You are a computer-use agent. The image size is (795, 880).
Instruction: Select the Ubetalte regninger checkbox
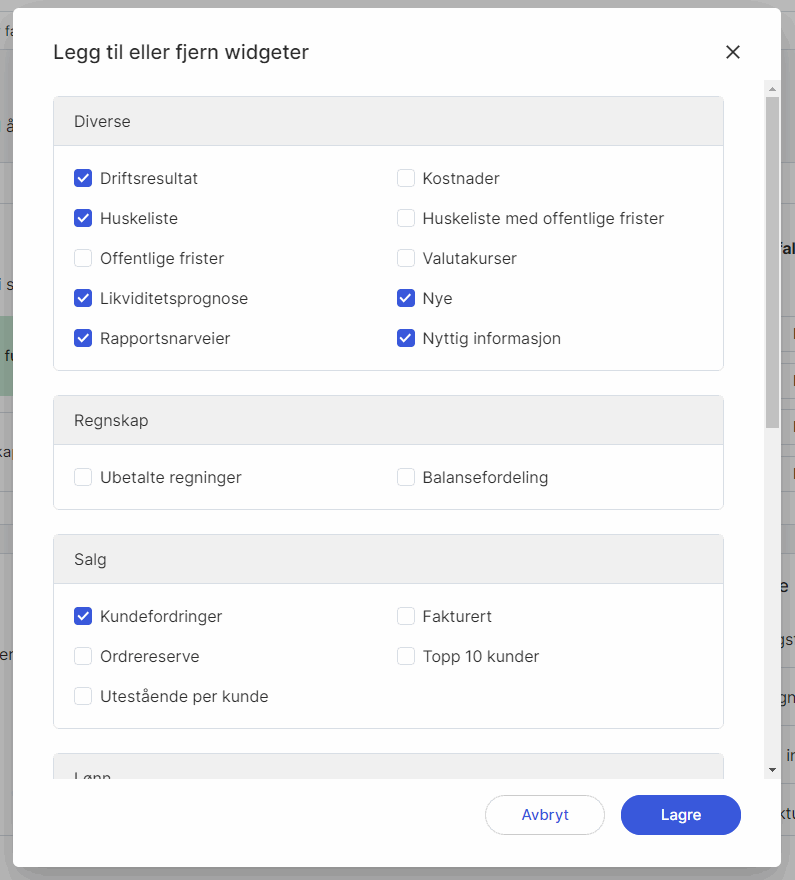(83, 477)
